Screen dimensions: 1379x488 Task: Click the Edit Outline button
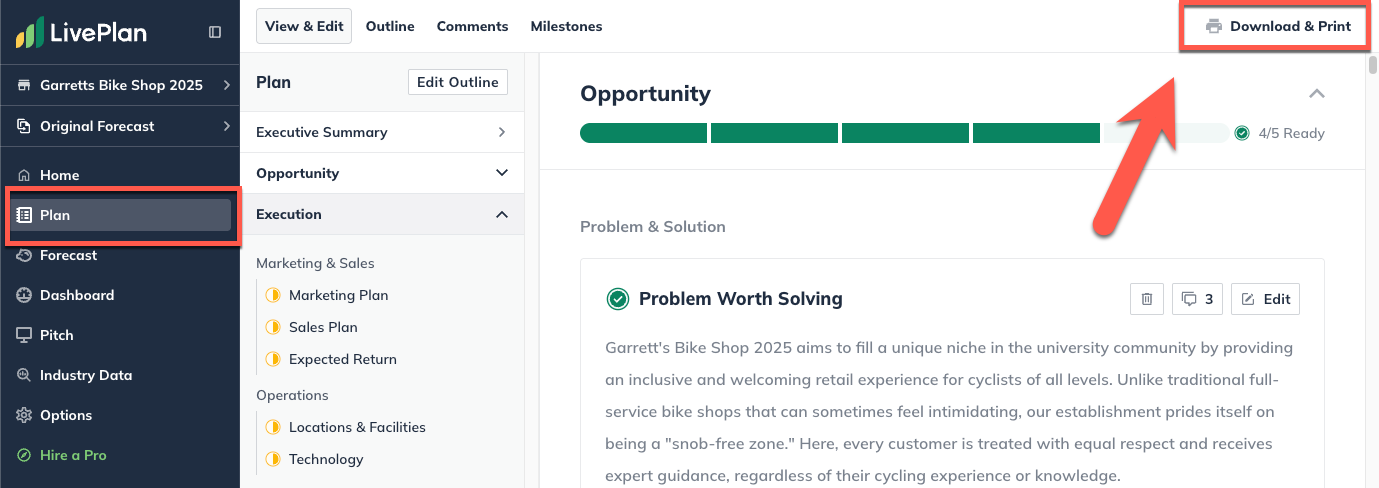click(457, 82)
